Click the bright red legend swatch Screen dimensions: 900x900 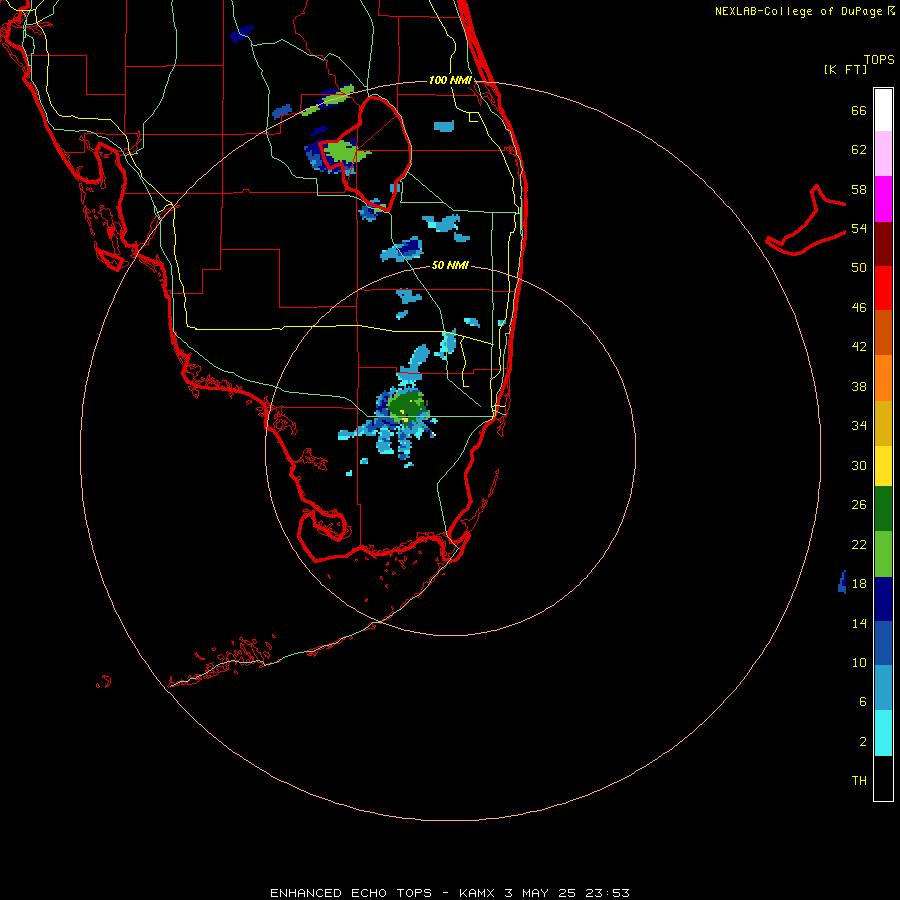tap(883, 288)
